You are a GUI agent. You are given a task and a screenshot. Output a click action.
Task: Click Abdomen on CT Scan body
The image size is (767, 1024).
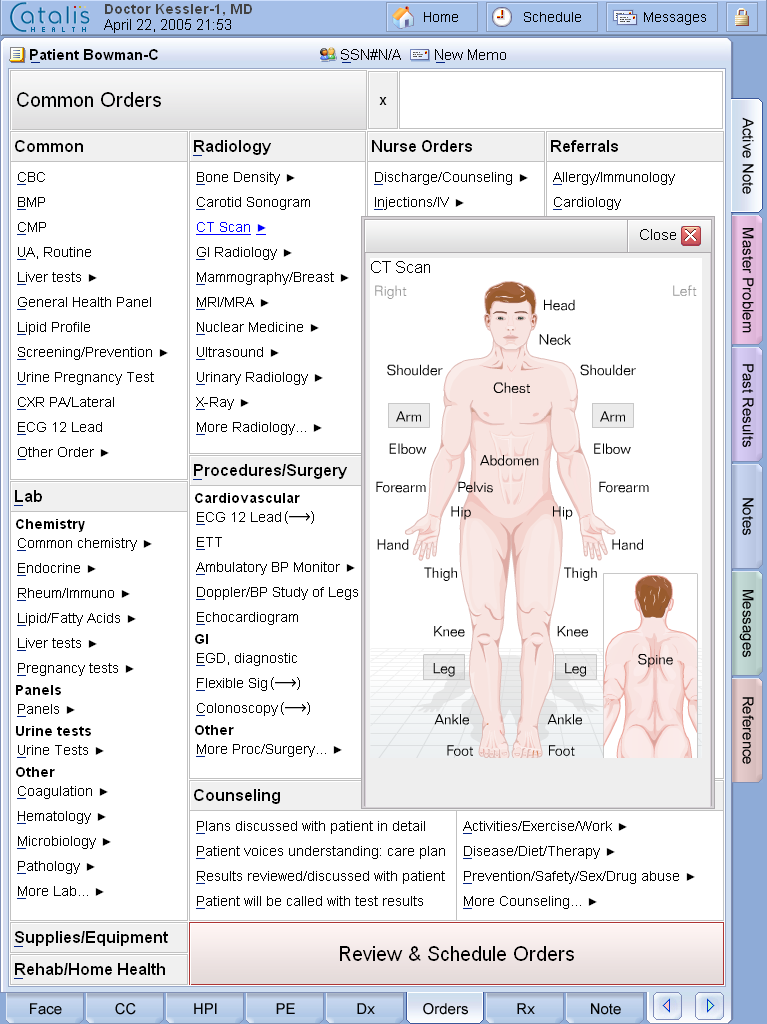click(x=510, y=460)
